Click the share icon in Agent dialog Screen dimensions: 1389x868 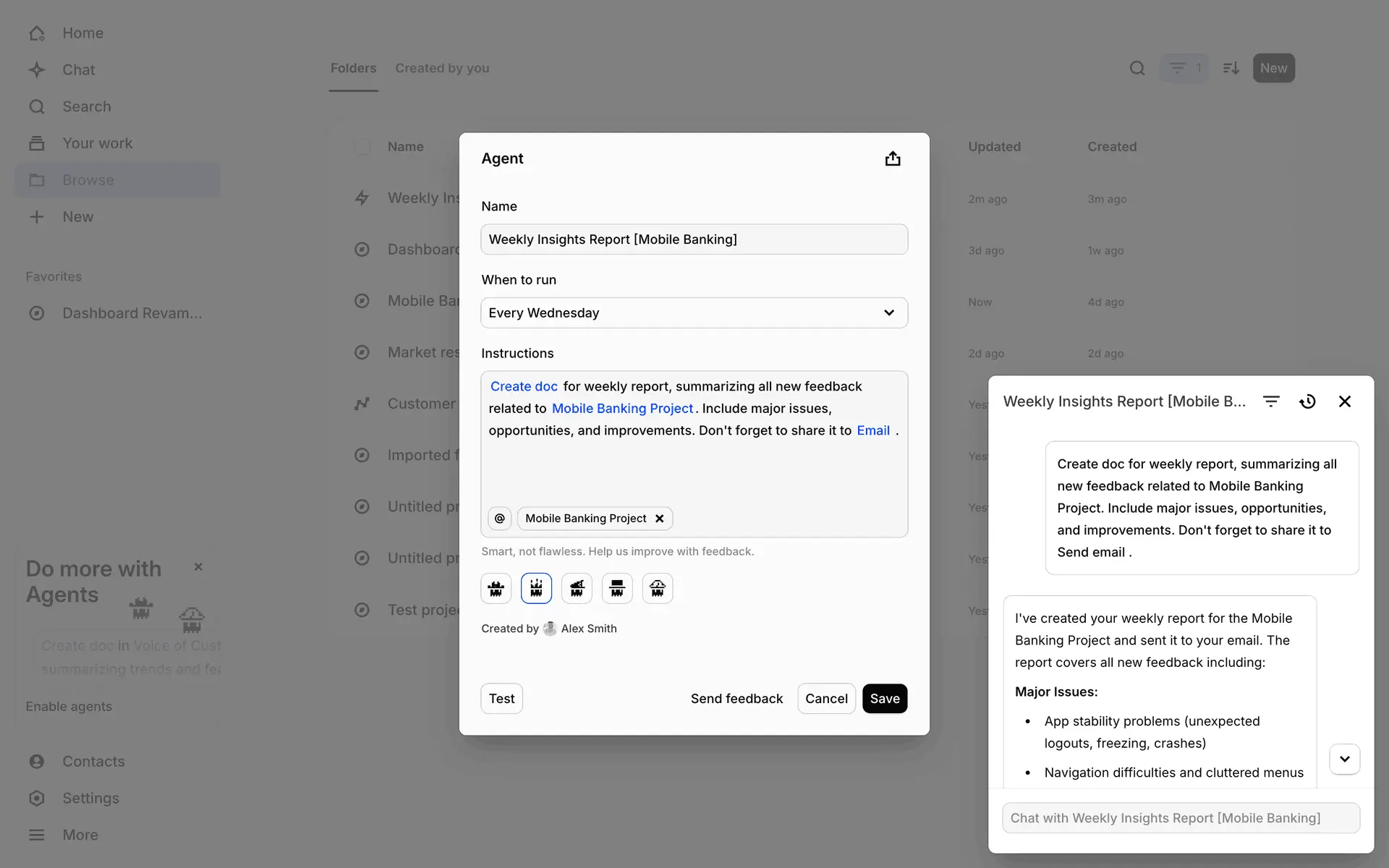point(892,158)
